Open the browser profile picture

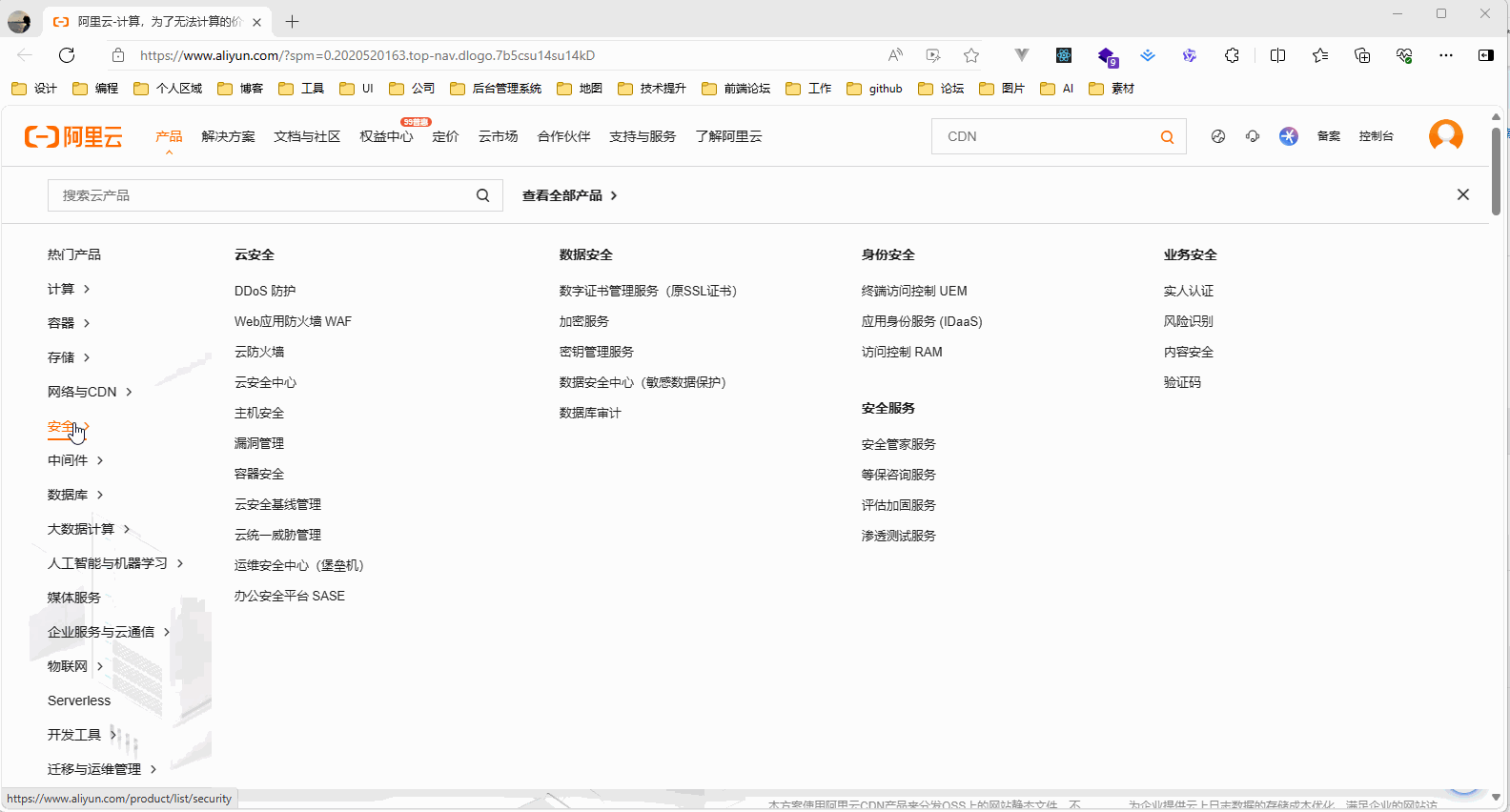coord(19,21)
